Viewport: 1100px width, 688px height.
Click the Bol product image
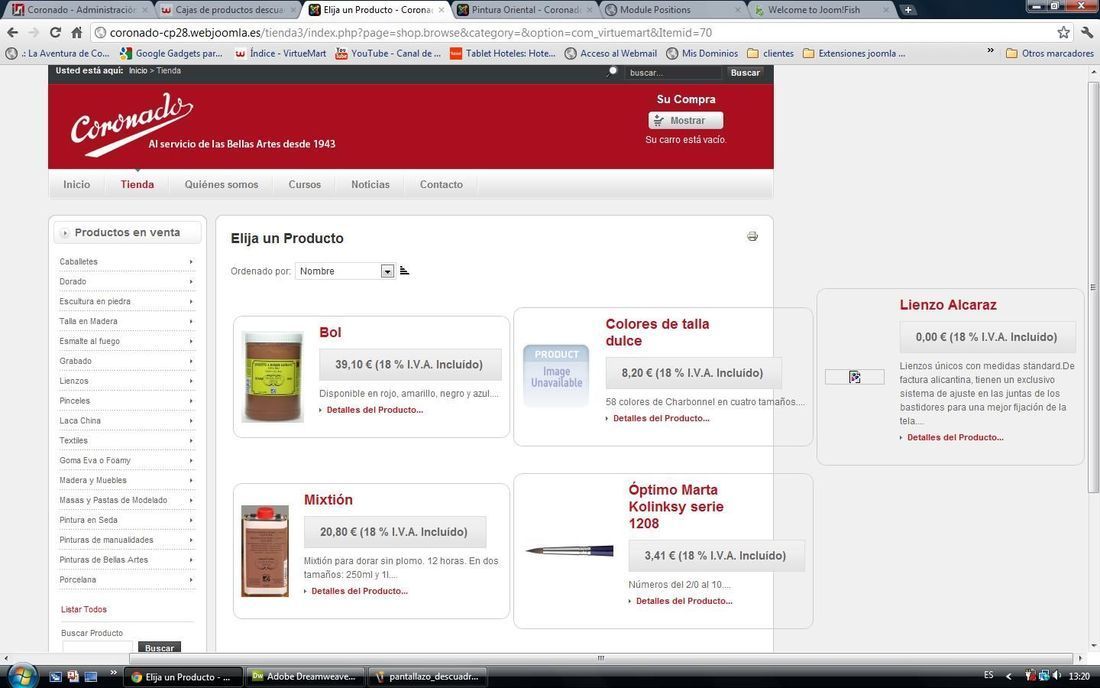[272, 377]
